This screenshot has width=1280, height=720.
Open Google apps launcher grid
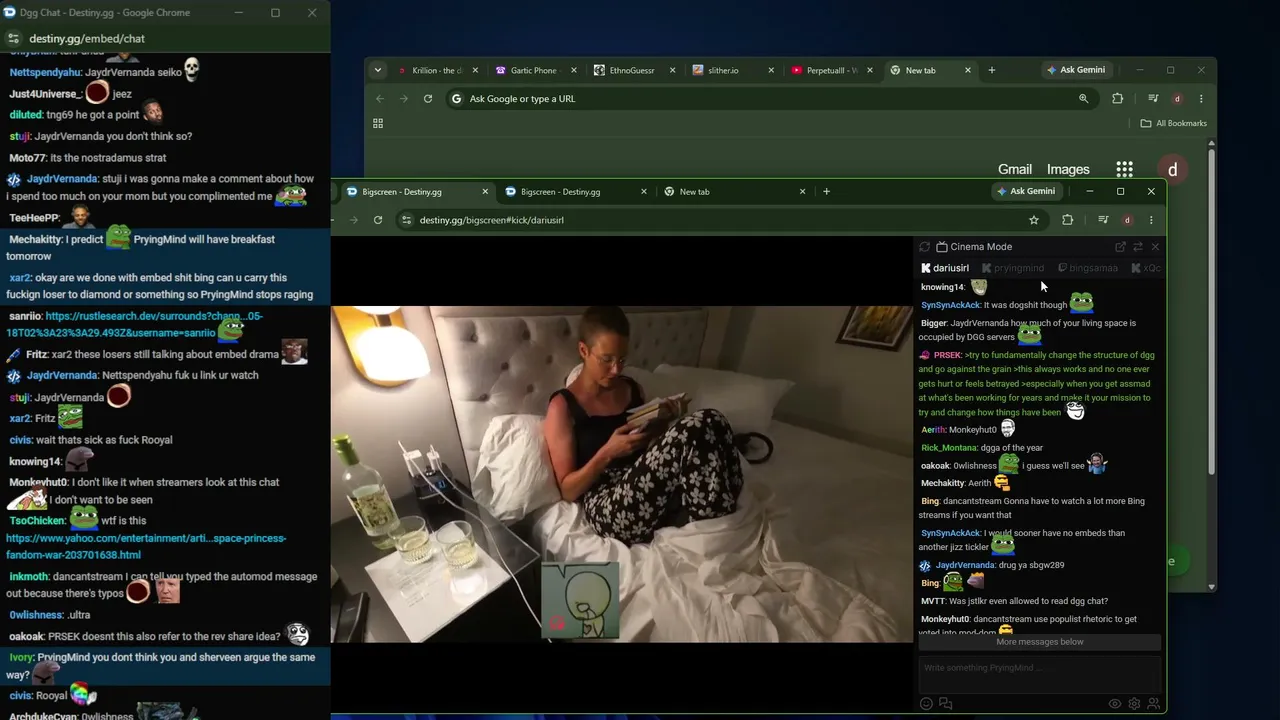[x=1125, y=169]
